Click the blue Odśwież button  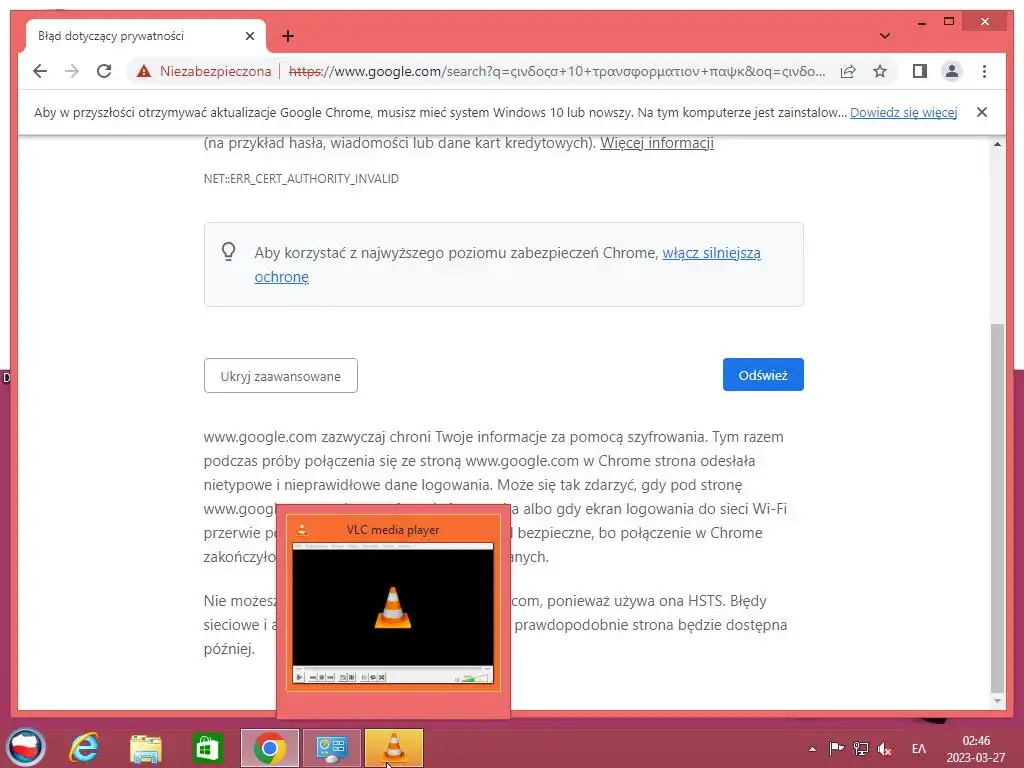763,375
